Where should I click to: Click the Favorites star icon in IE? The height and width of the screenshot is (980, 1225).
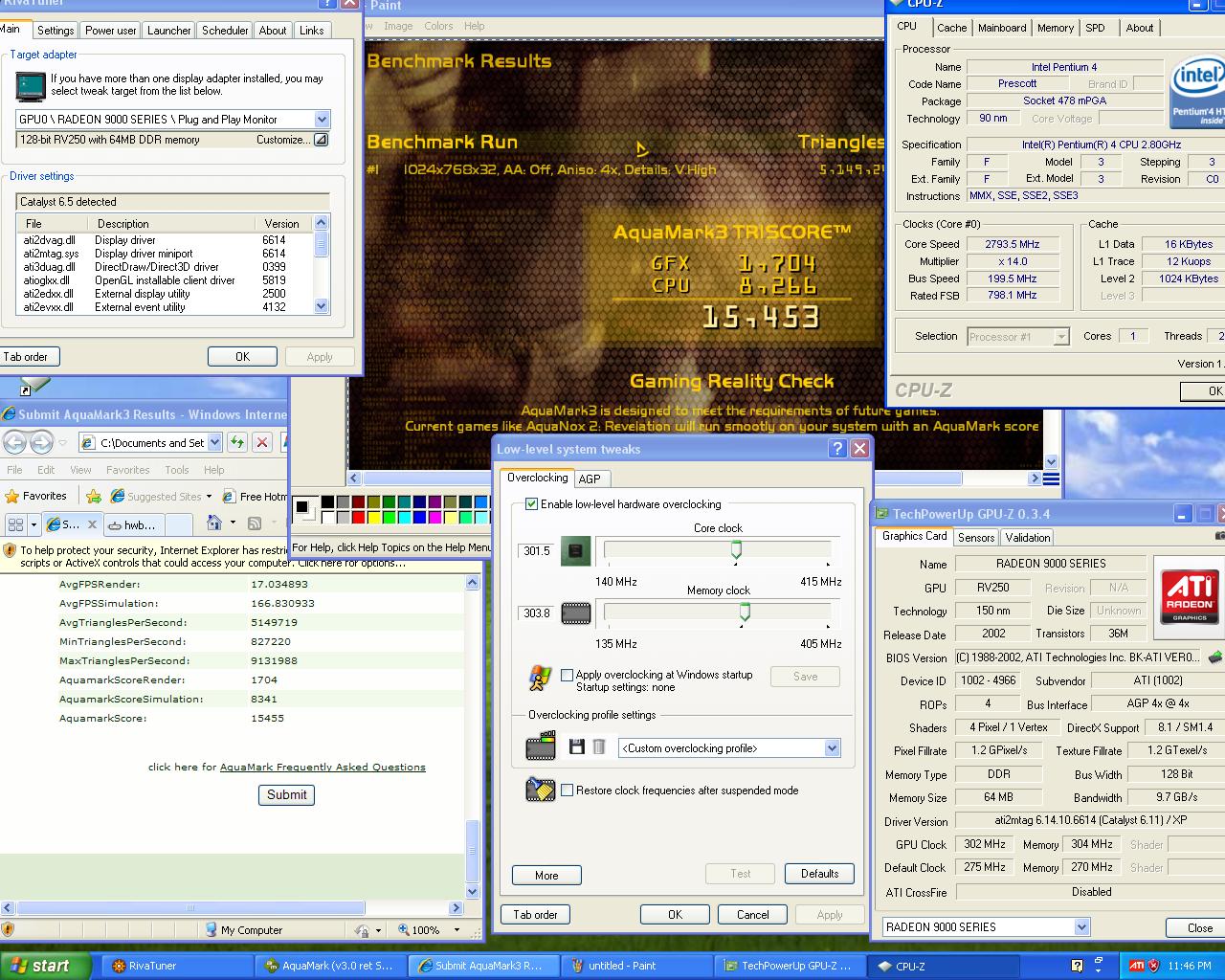coord(12,496)
